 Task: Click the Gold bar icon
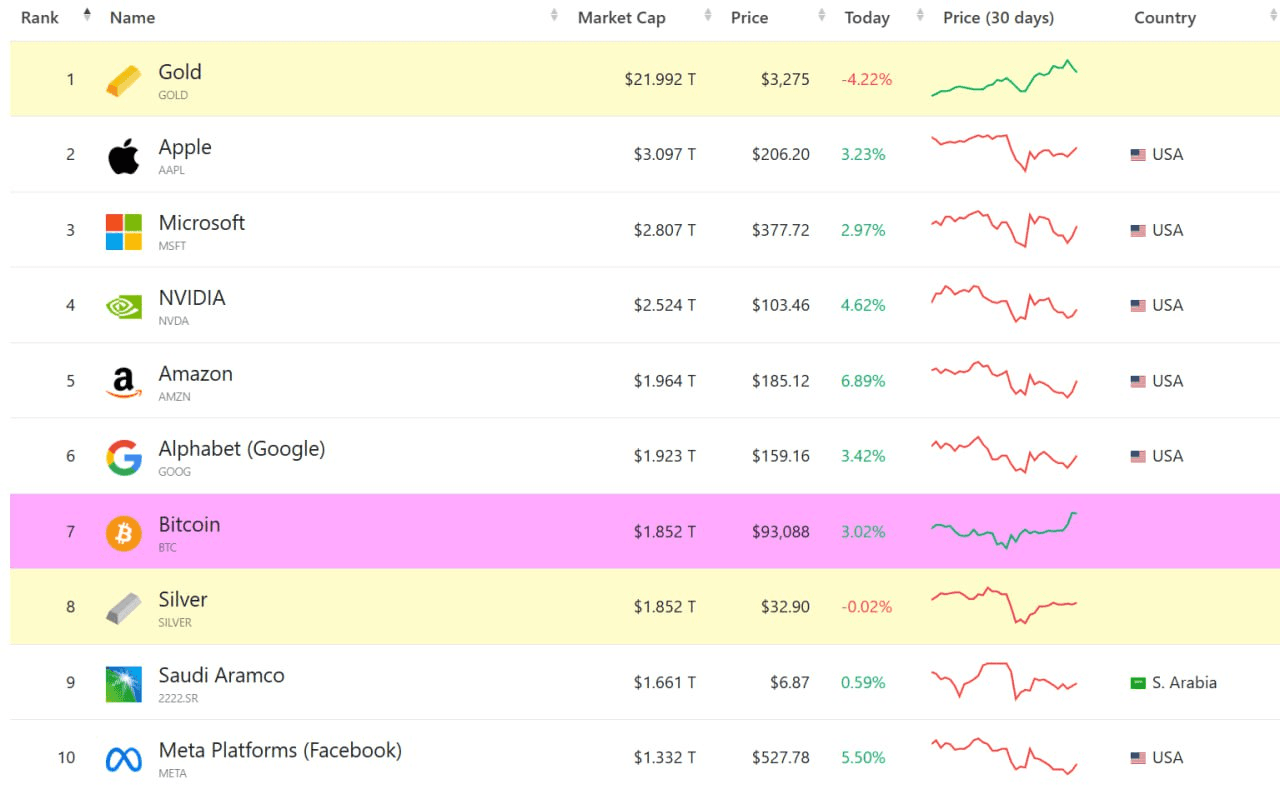point(124,81)
